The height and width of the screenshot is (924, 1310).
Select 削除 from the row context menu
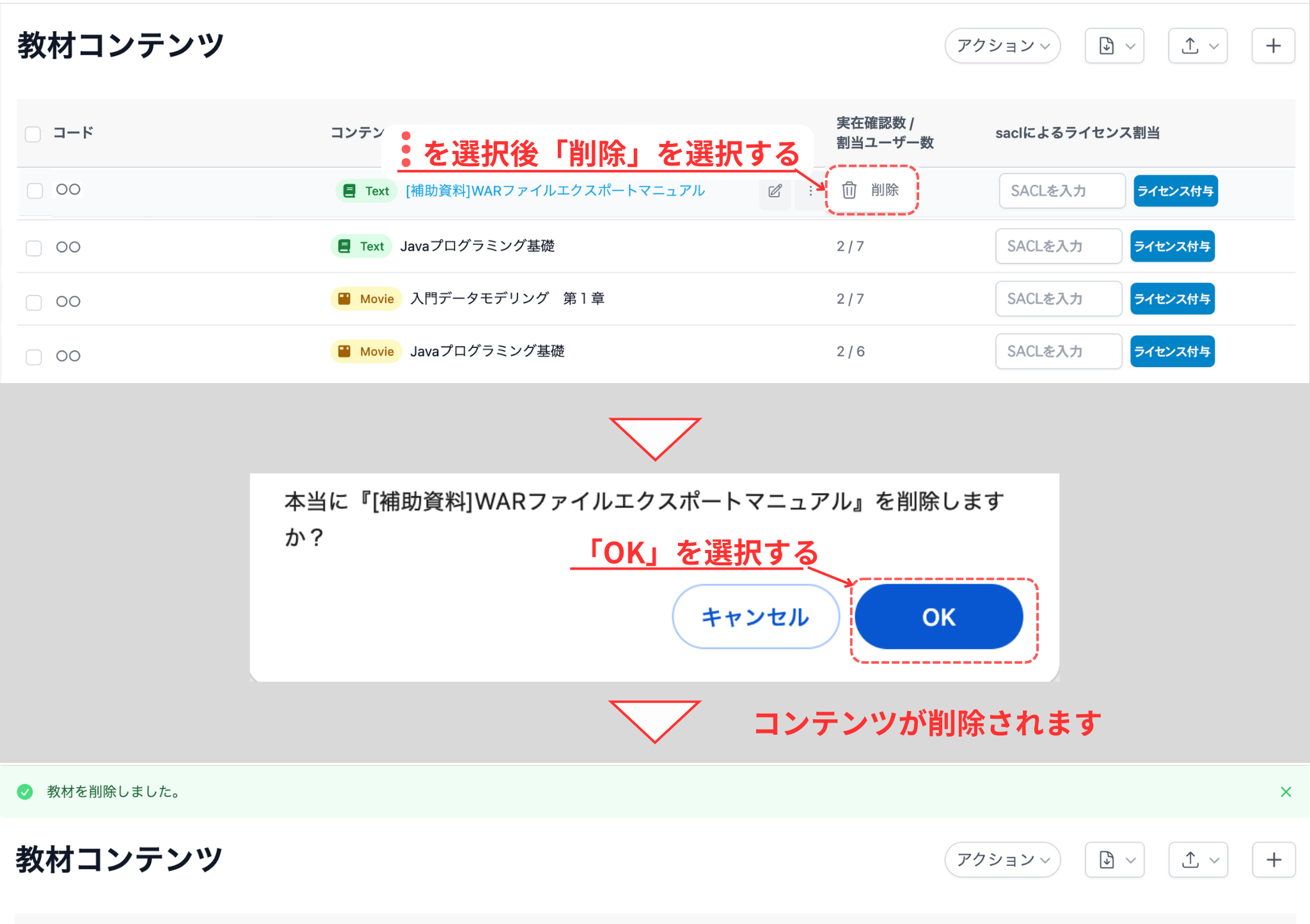click(x=885, y=190)
